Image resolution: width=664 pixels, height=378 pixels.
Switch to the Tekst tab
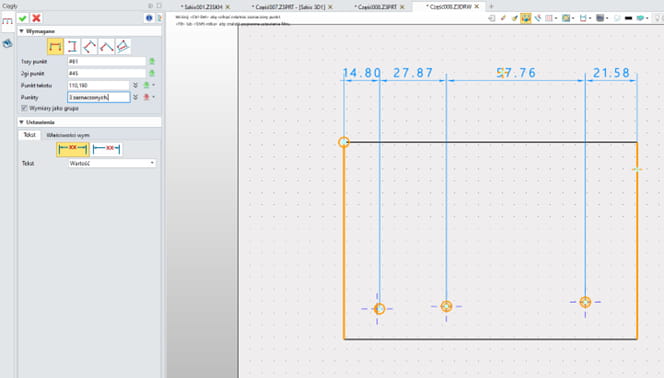click(30, 135)
